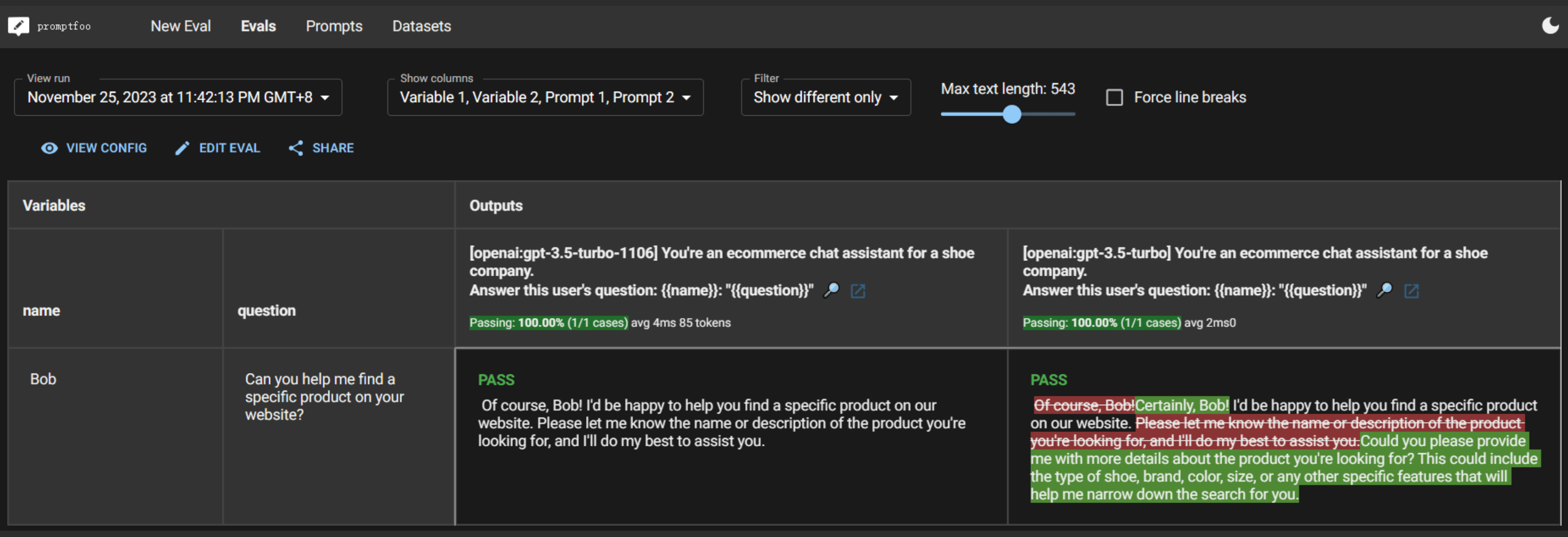The image size is (1568, 537).
Task: Click the avg 2ms0 stat text
Action: (1209, 323)
